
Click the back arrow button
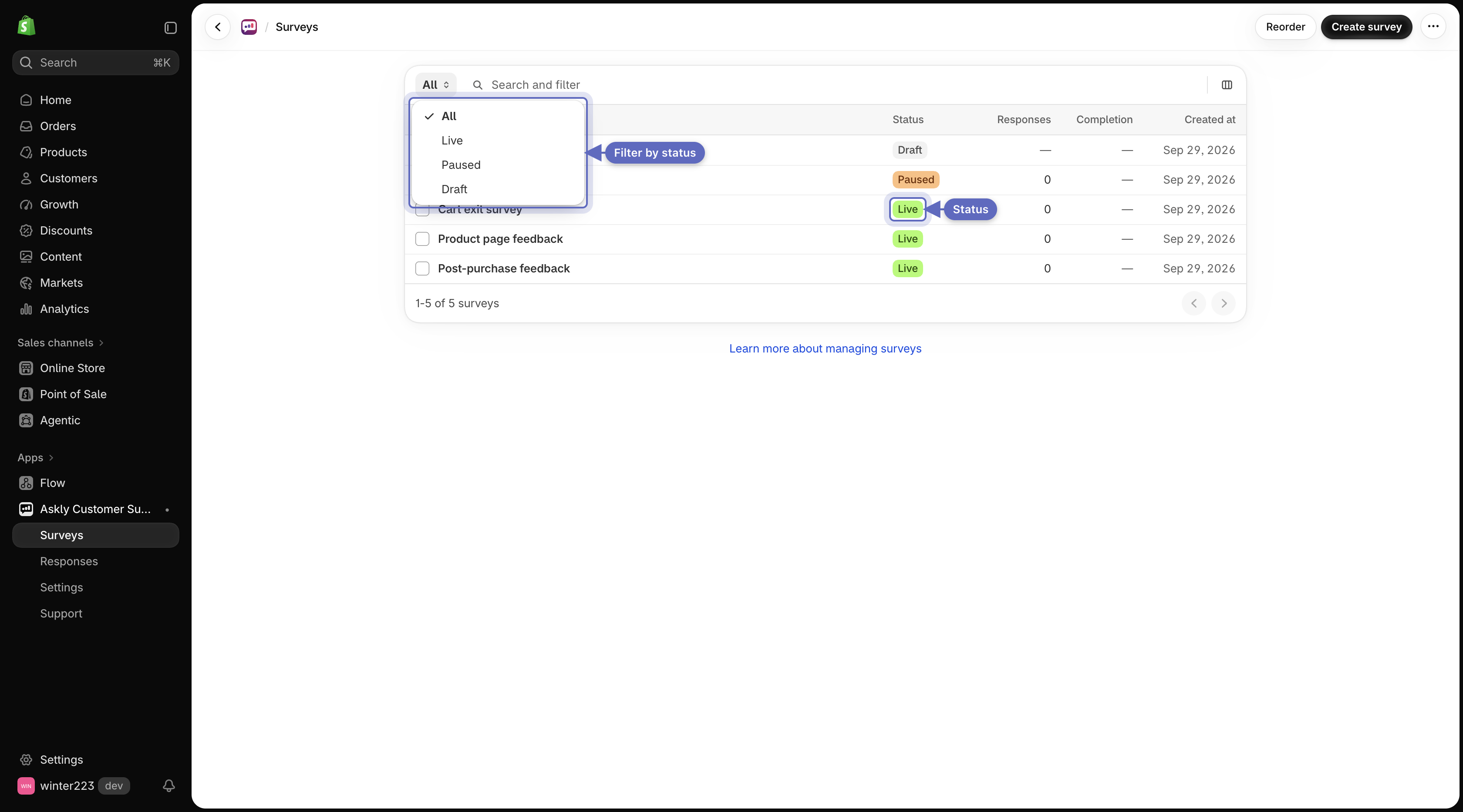tap(218, 27)
